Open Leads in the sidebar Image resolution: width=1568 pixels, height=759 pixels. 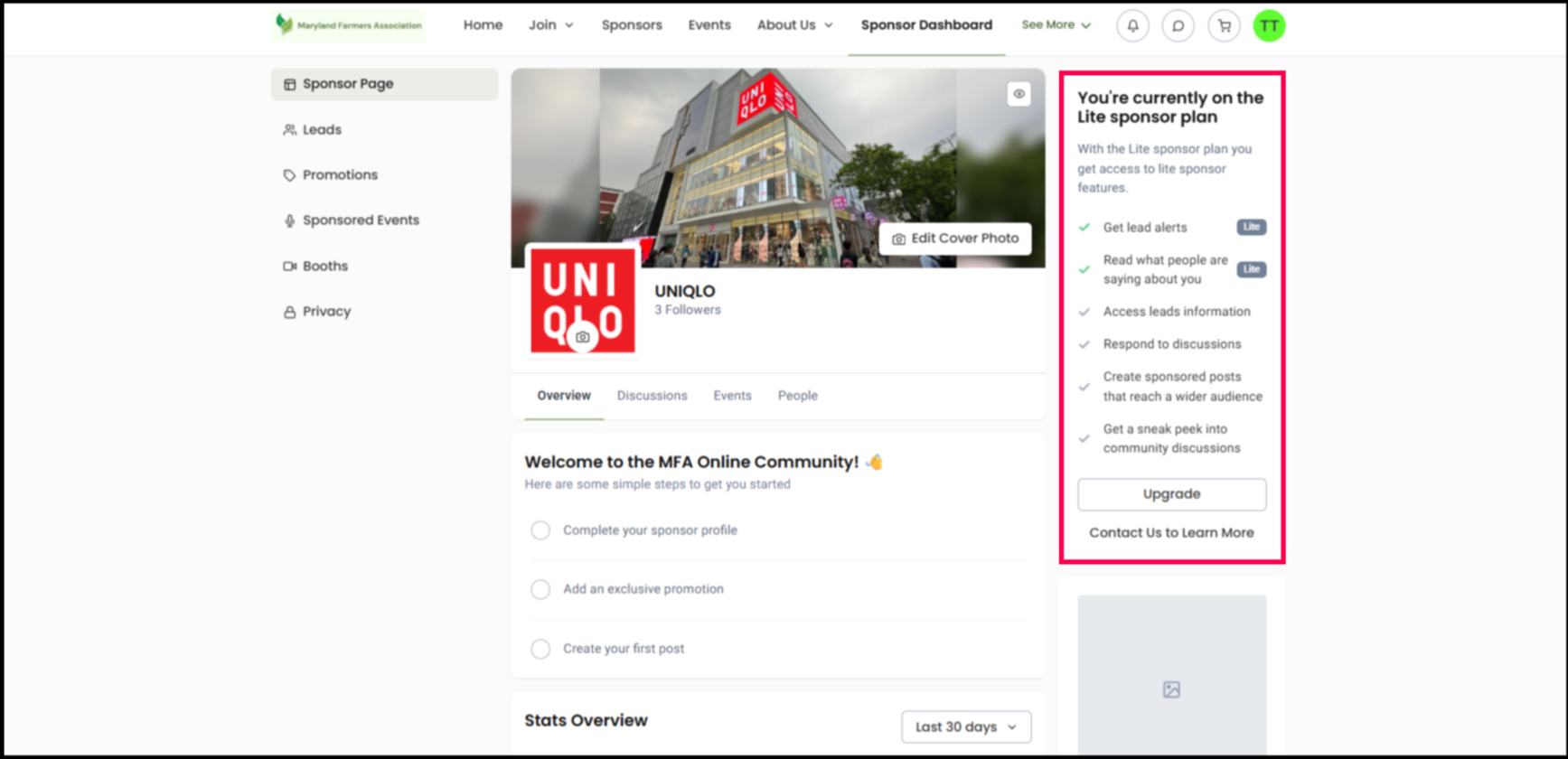coord(322,130)
